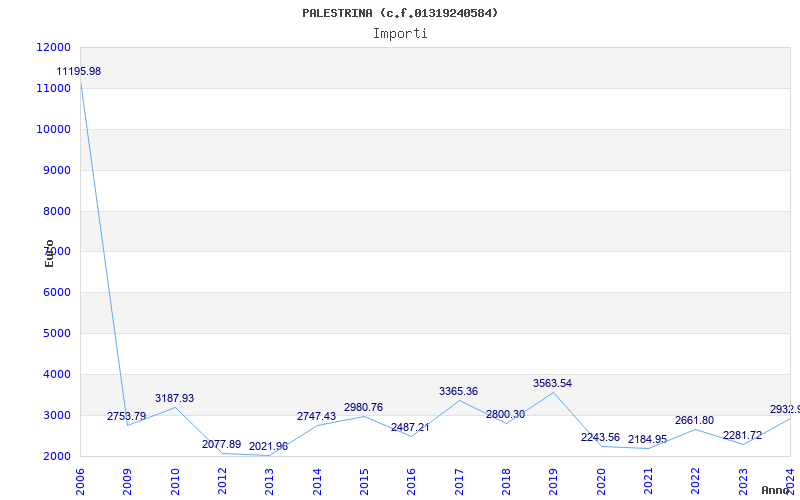The width and height of the screenshot is (800, 500).
Task: Click the 2487.21 data label
Action: (410, 428)
